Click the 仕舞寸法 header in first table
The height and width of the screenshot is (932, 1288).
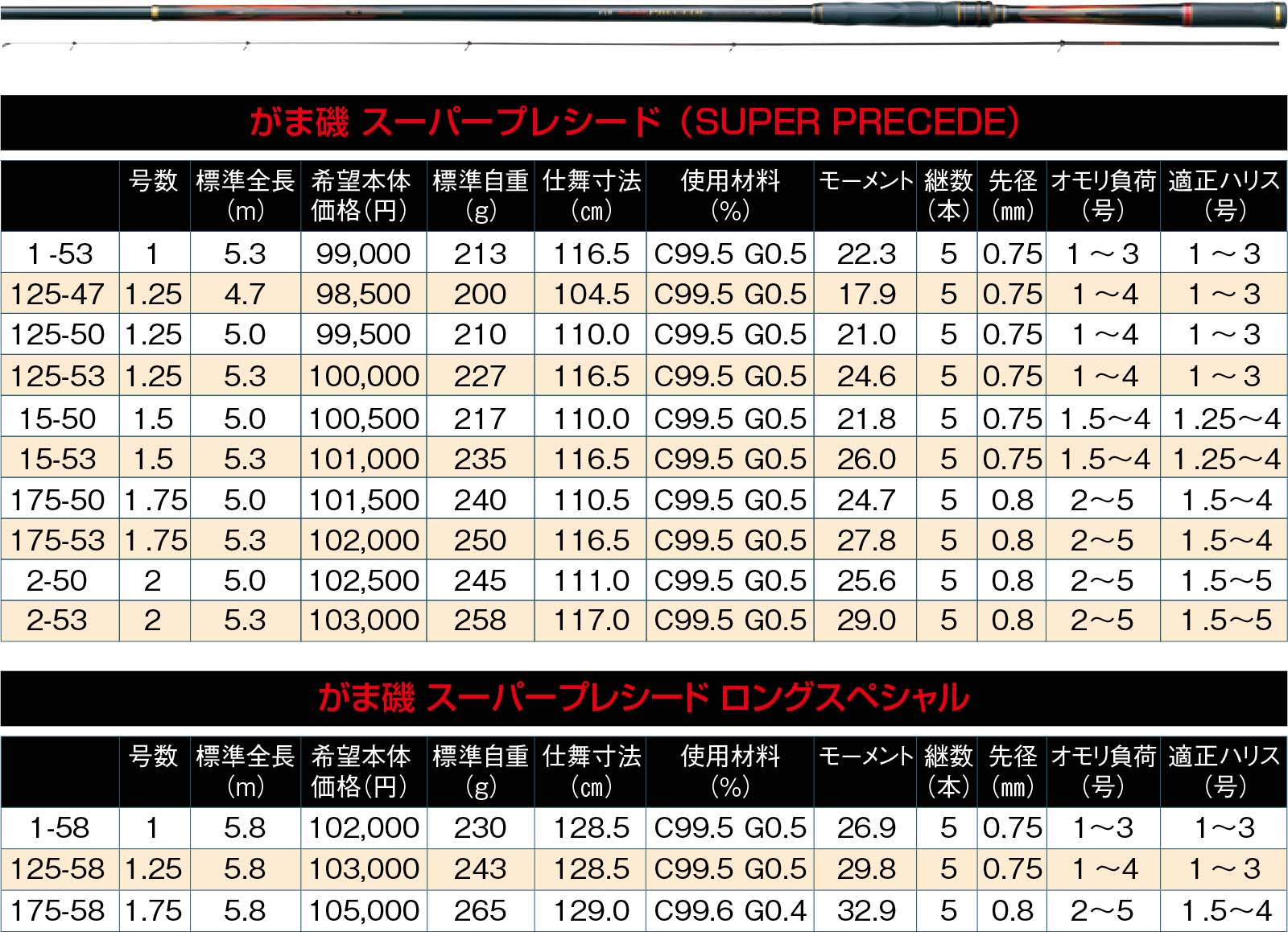pos(592,196)
